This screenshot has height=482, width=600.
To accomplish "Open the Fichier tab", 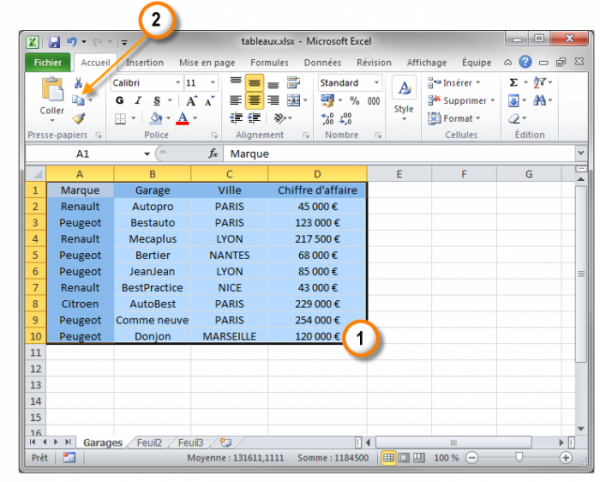I will coord(48,62).
